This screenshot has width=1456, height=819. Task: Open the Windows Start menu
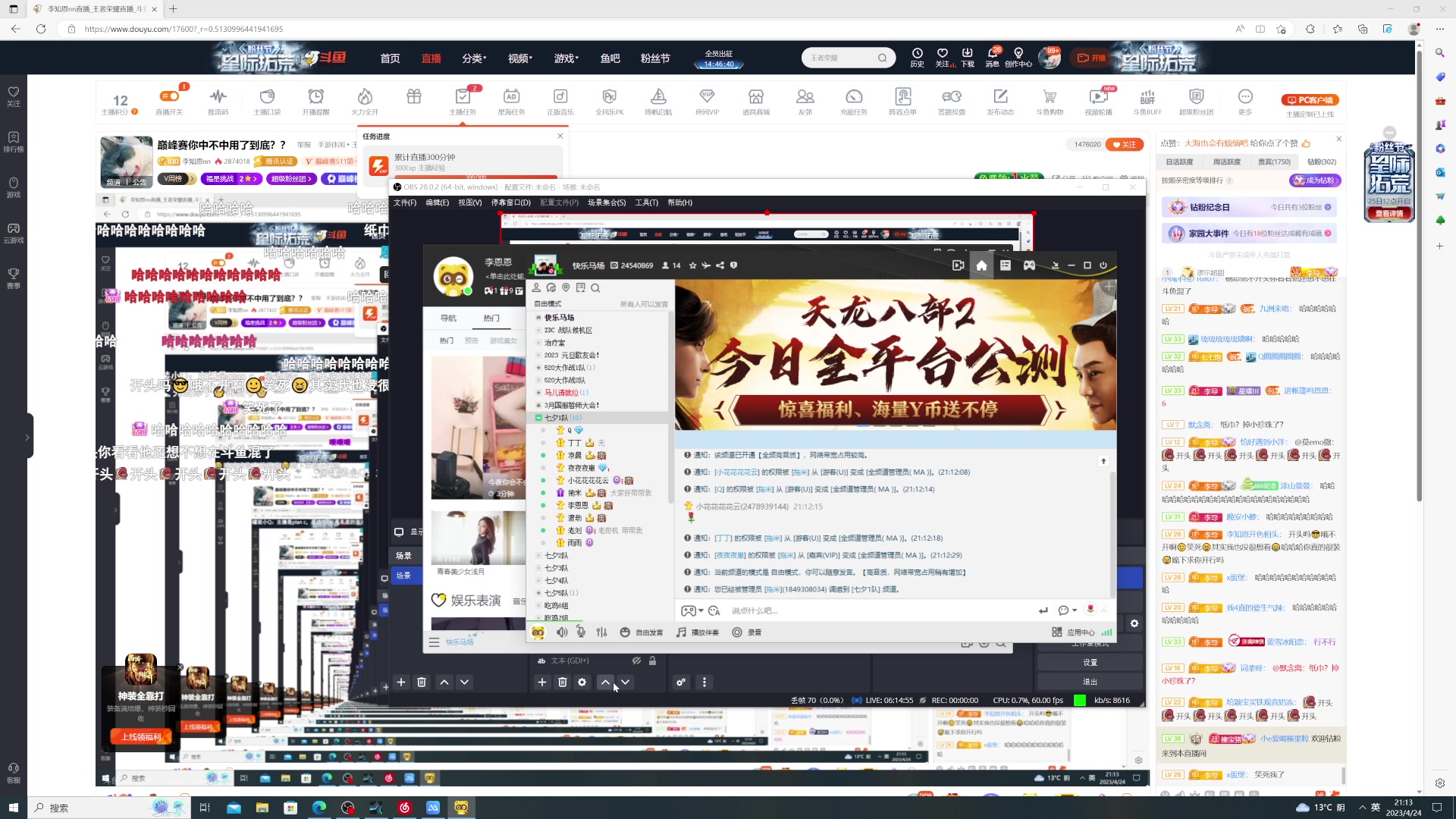pyautogui.click(x=13, y=808)
